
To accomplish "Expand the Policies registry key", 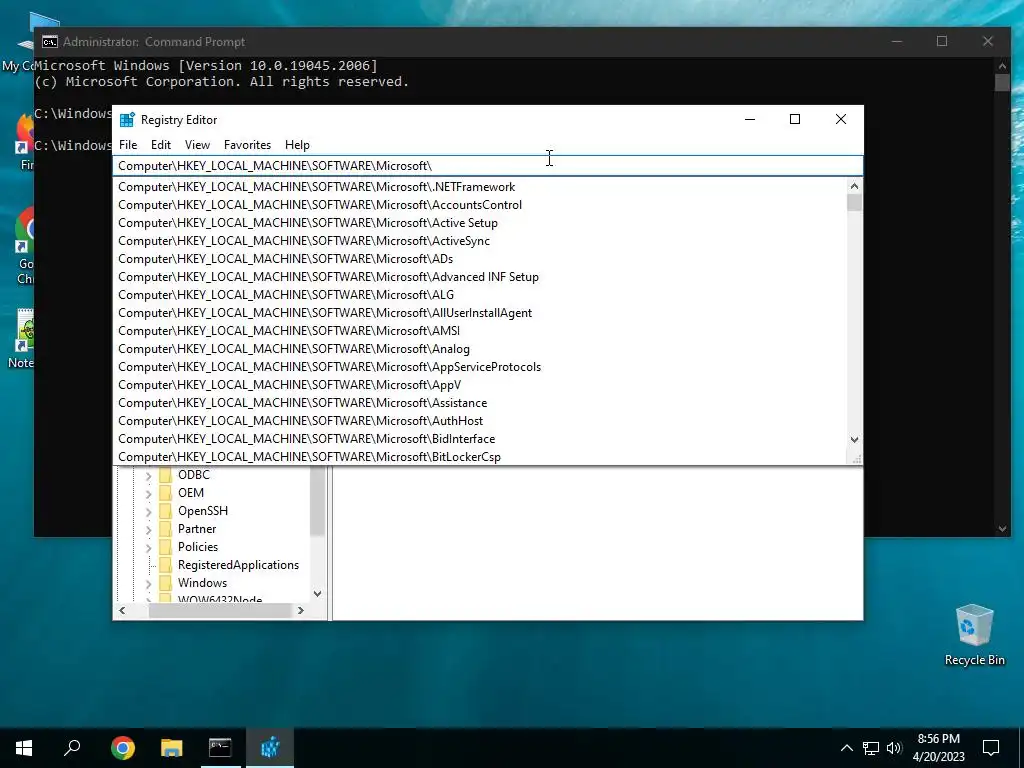I will [148, 548].
